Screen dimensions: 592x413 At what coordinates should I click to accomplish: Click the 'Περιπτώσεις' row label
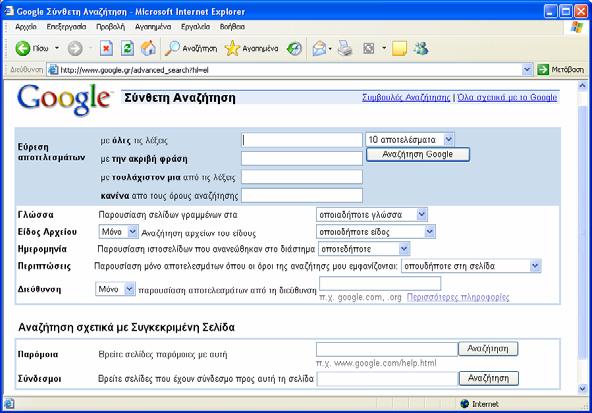point(44,266)
